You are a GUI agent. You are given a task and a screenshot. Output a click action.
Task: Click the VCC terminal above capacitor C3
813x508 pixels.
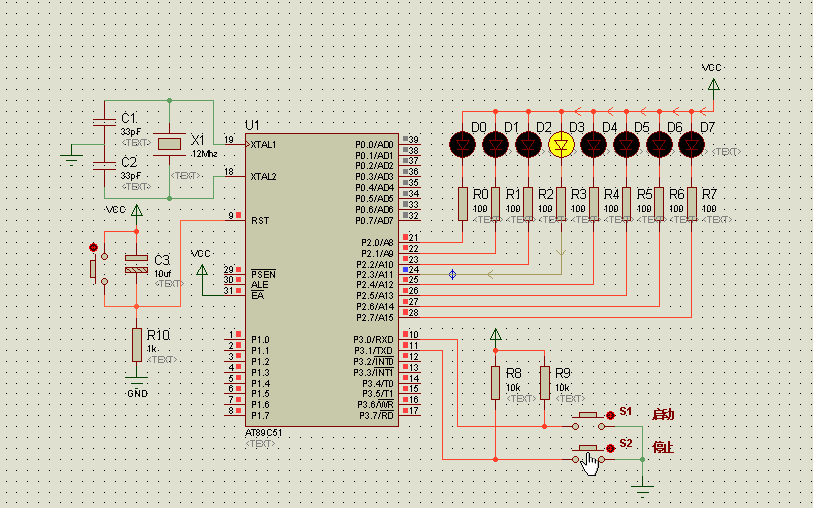point(136,211)
